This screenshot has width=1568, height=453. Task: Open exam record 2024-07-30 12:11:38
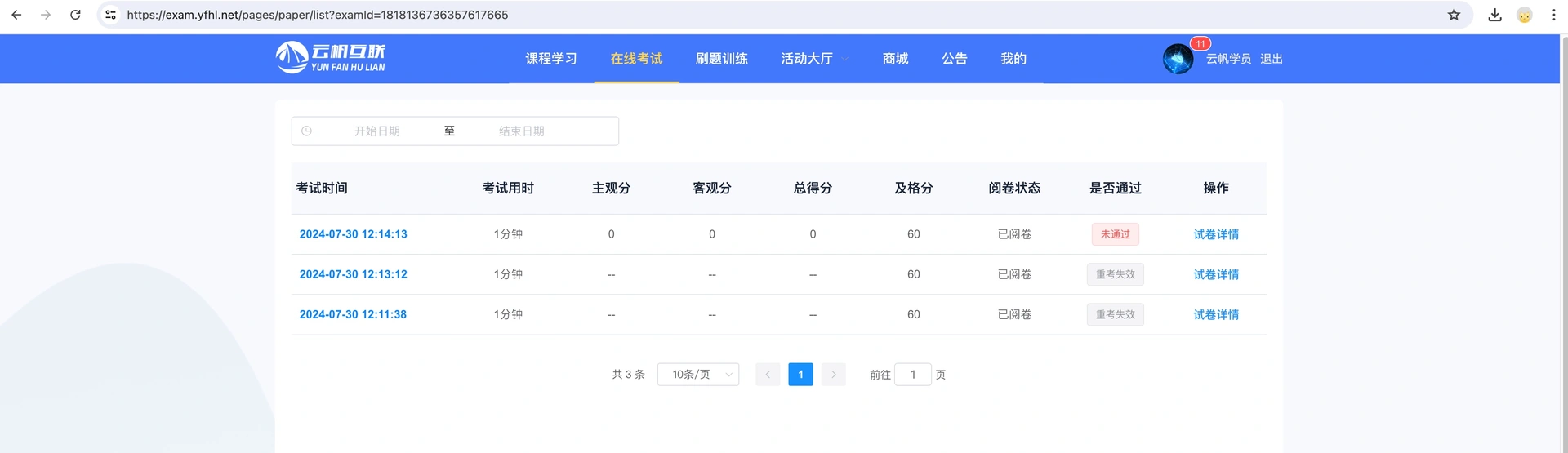tap(353, 314)
